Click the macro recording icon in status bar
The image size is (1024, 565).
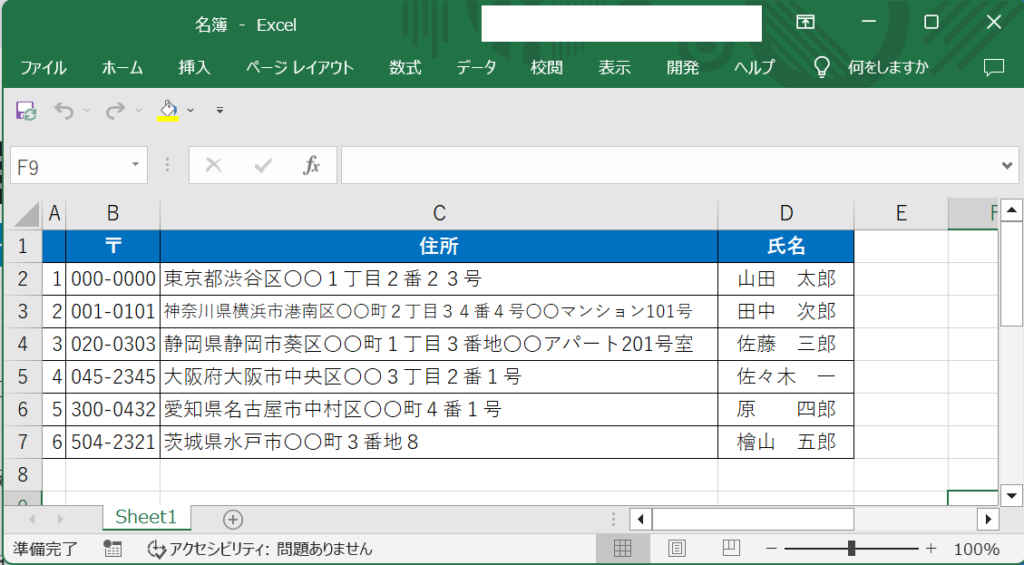click(112, 549)
